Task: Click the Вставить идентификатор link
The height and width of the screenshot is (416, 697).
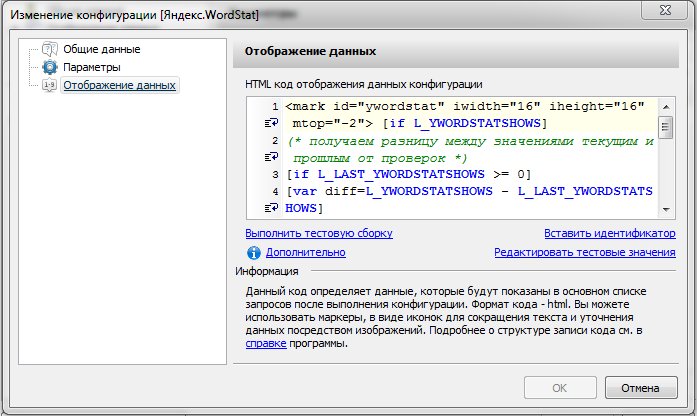Action: click(609, 233)
